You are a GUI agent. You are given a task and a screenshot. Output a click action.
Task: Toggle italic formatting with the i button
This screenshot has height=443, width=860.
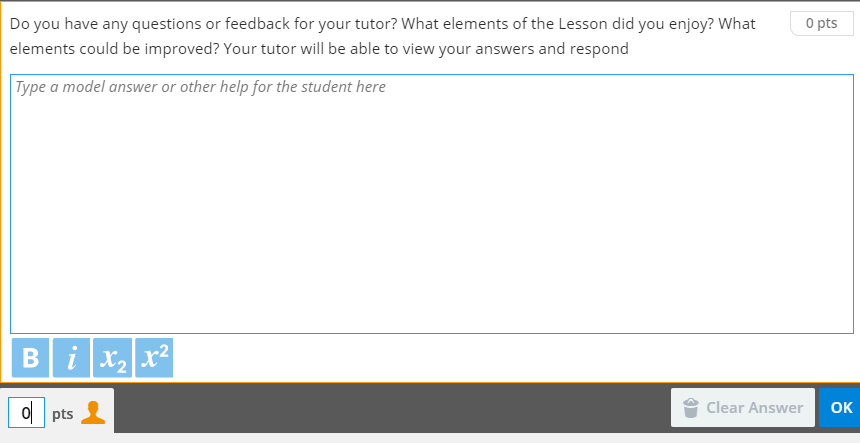pyautogui.click(x=71, y=358)
